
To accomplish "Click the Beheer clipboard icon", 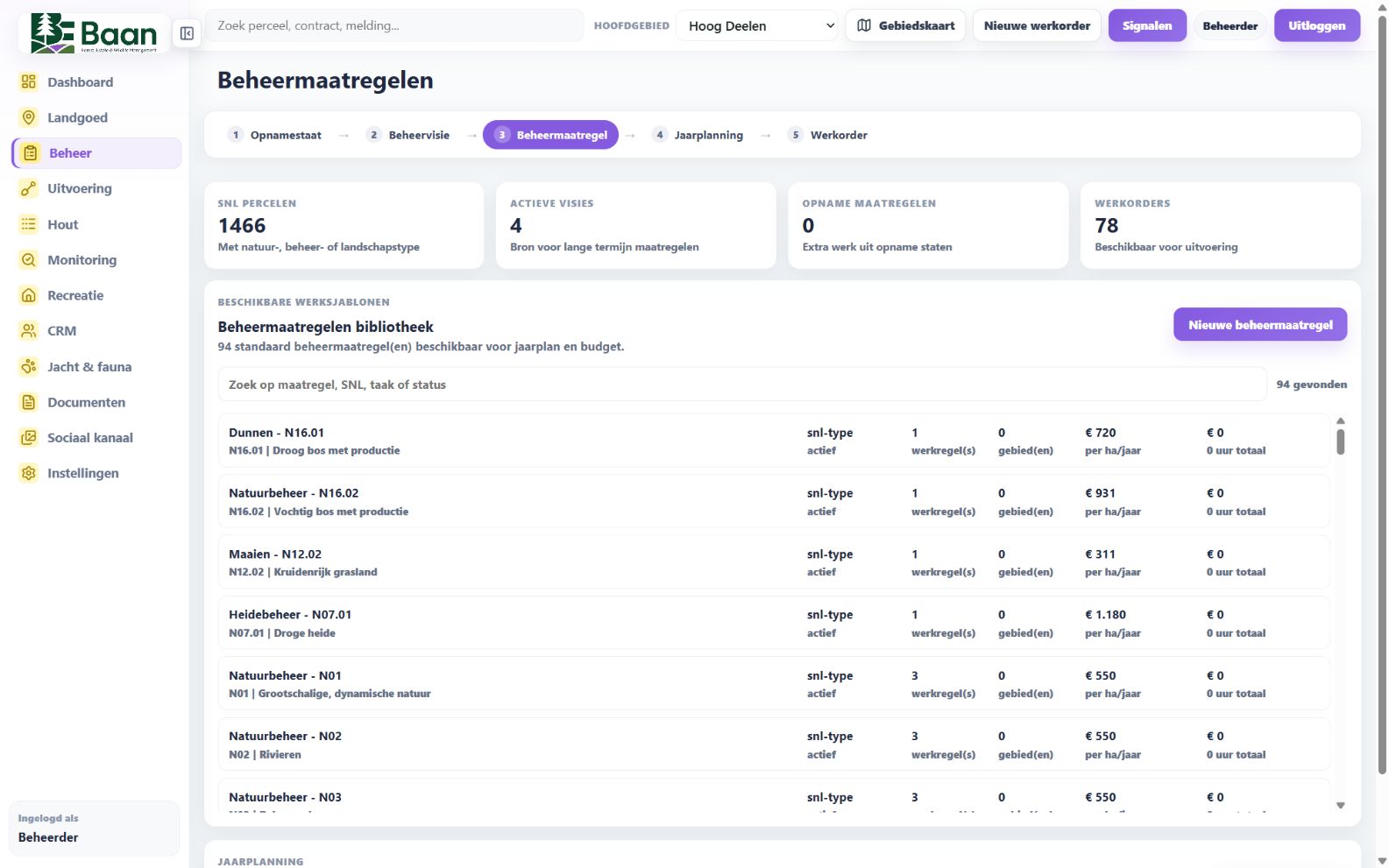I will 31,153.
